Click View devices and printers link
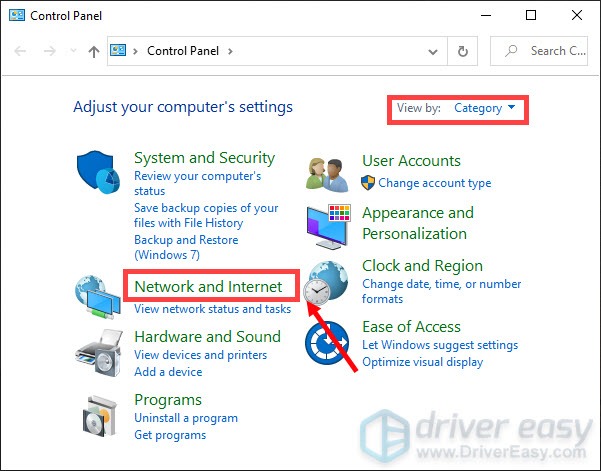 [x=200, y=355]
